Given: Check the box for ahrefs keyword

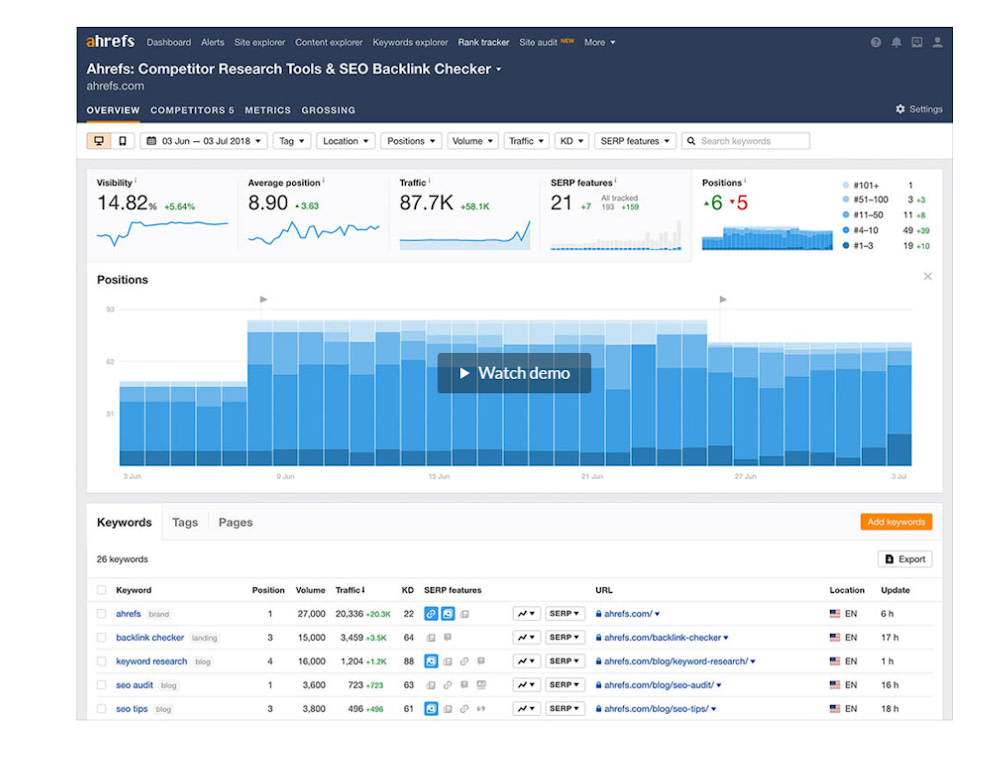Looking at the screenshot, I should (101, 614).
